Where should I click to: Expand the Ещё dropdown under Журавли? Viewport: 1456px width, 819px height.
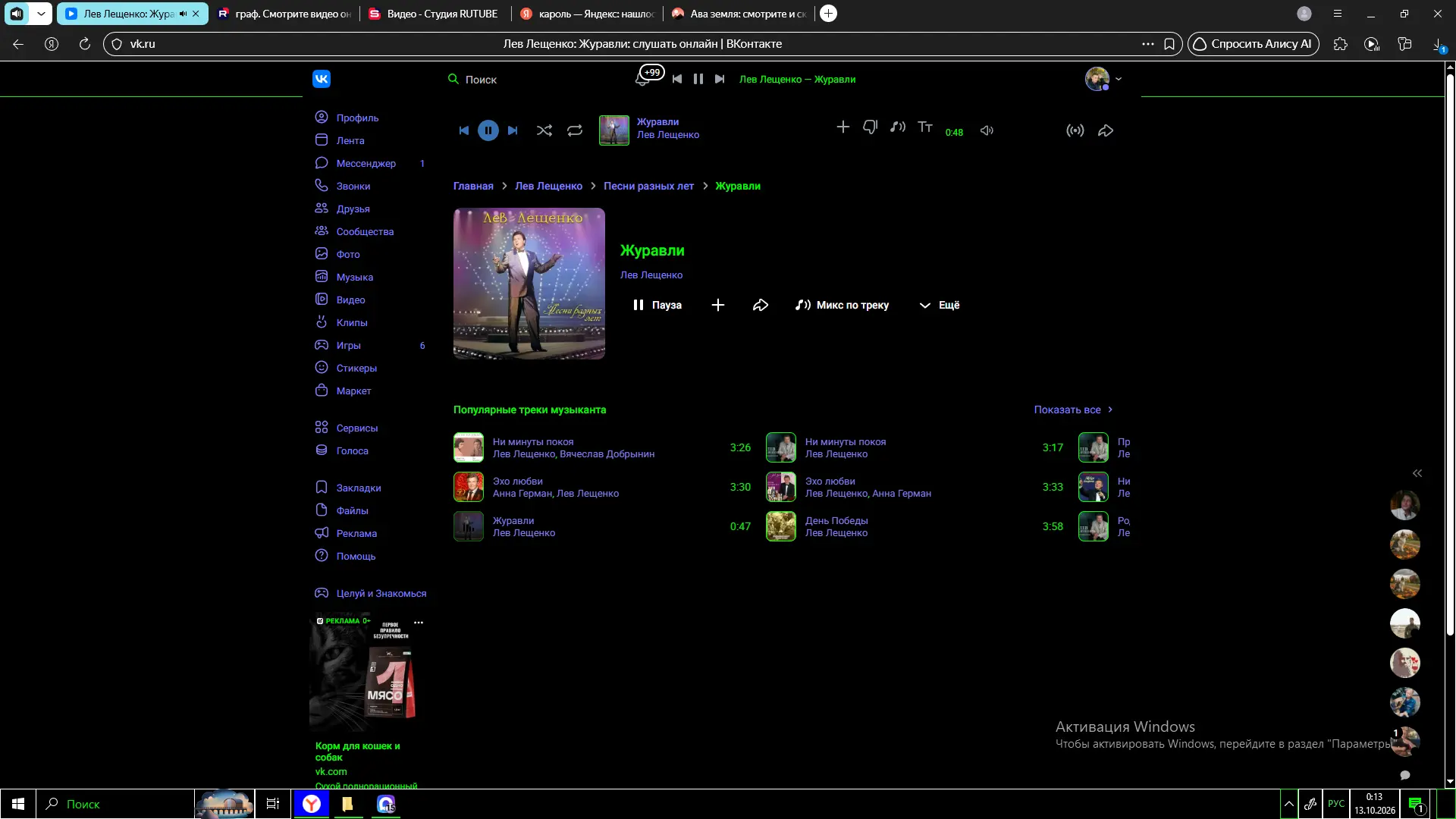[x=939, y=305]
